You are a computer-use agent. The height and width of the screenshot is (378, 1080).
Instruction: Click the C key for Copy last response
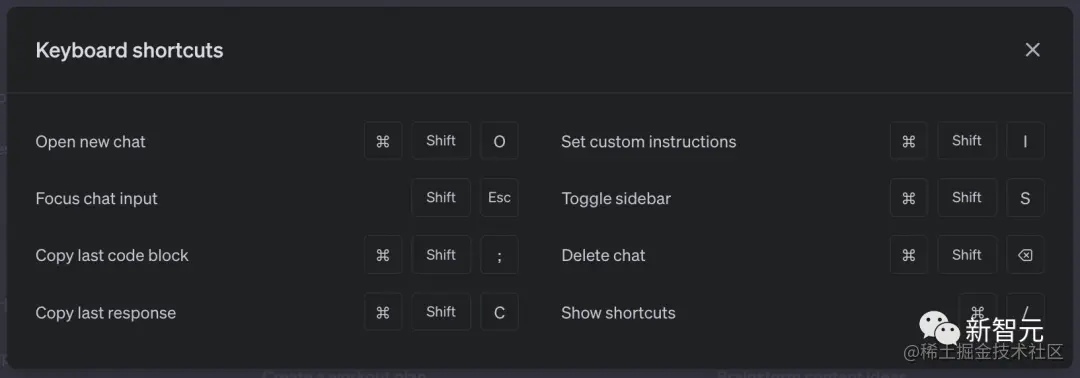coord(499,312)
